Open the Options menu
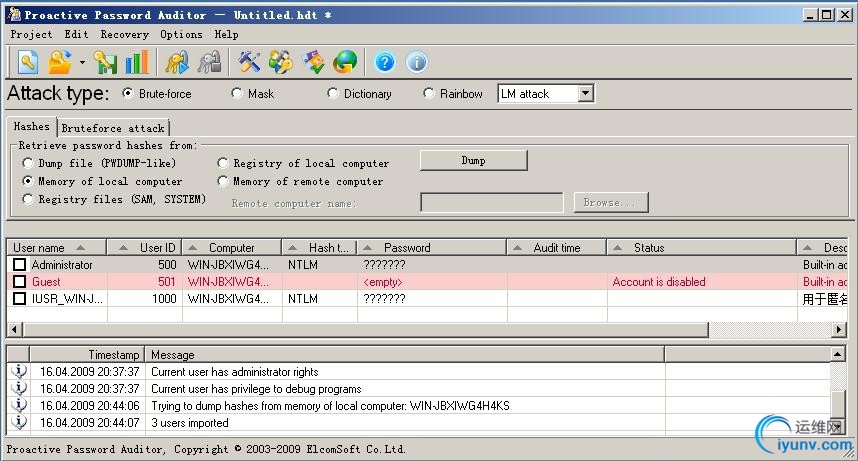The width and height of the screenshot is (858, 461). pos(181,34)
